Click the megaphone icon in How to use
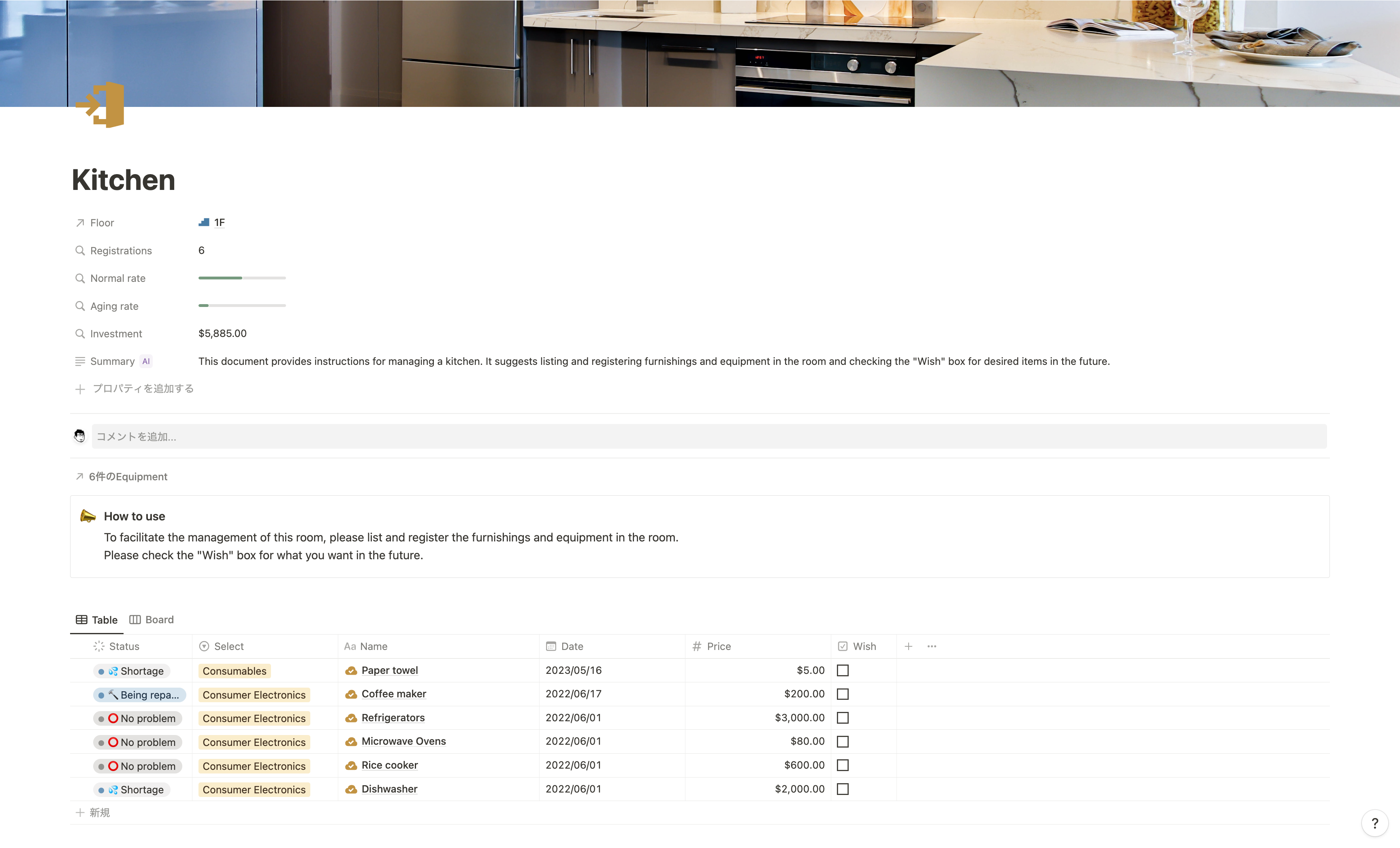Screen dimensions: 1400x848 tap(88, 516)
